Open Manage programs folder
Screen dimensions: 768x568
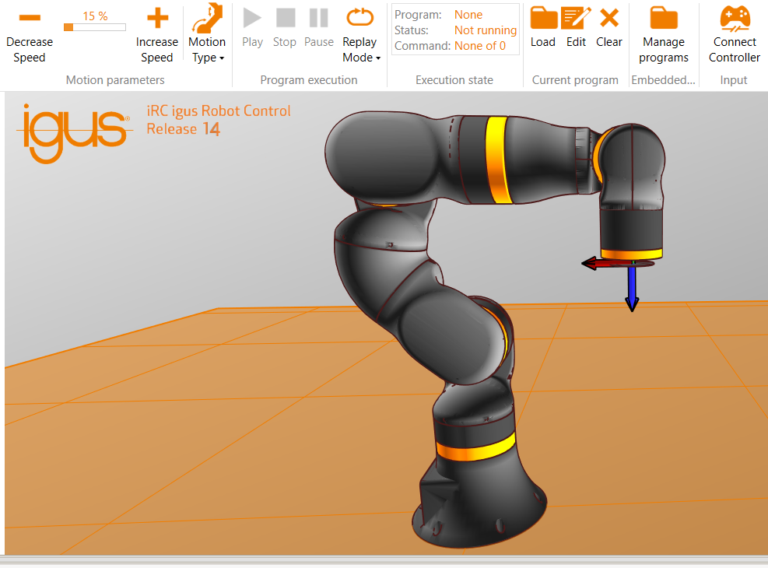click(x=664, y=19)
